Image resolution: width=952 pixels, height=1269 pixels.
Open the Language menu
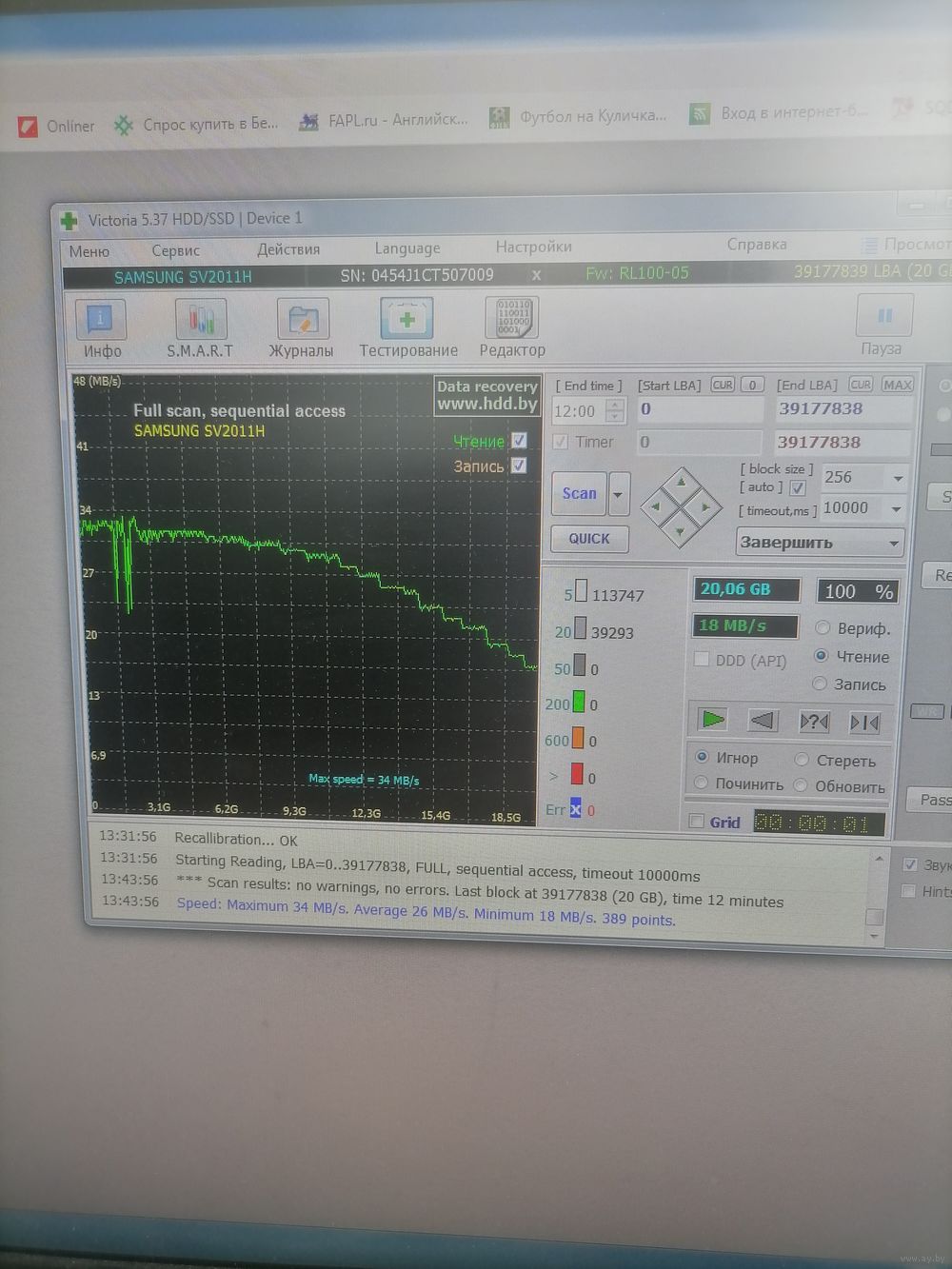tap(407, 248)
